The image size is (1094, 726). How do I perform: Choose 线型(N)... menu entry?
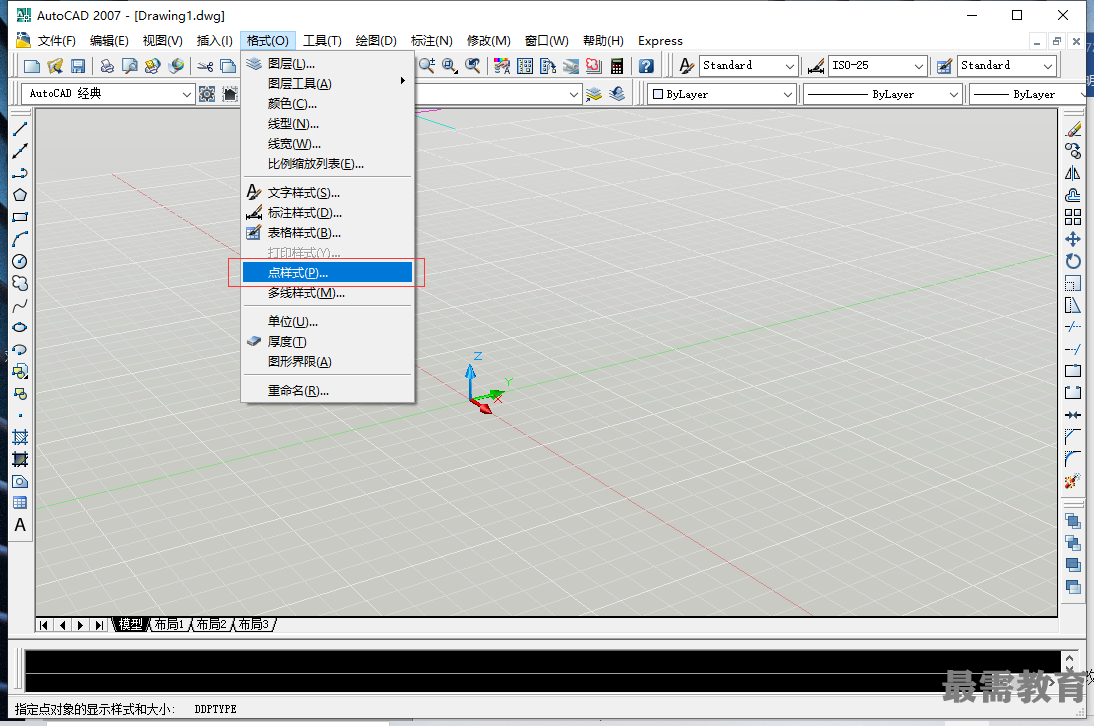(328, 124)
